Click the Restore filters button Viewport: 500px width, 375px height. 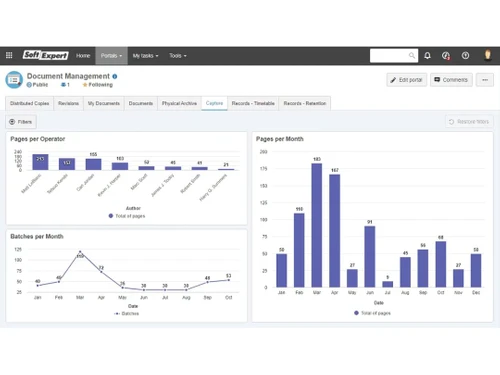point(469,122)
